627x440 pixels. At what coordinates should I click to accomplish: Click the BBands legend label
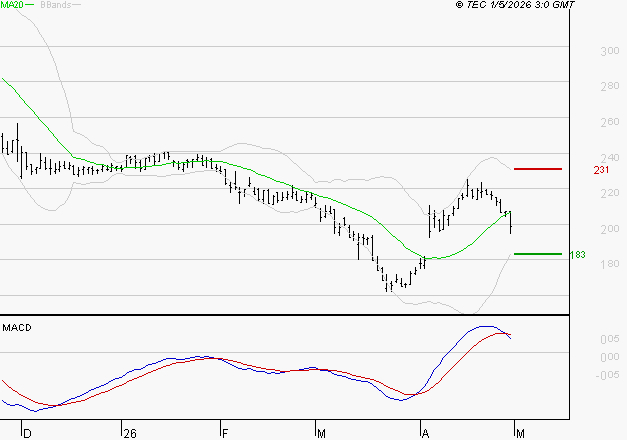[56, 5]
